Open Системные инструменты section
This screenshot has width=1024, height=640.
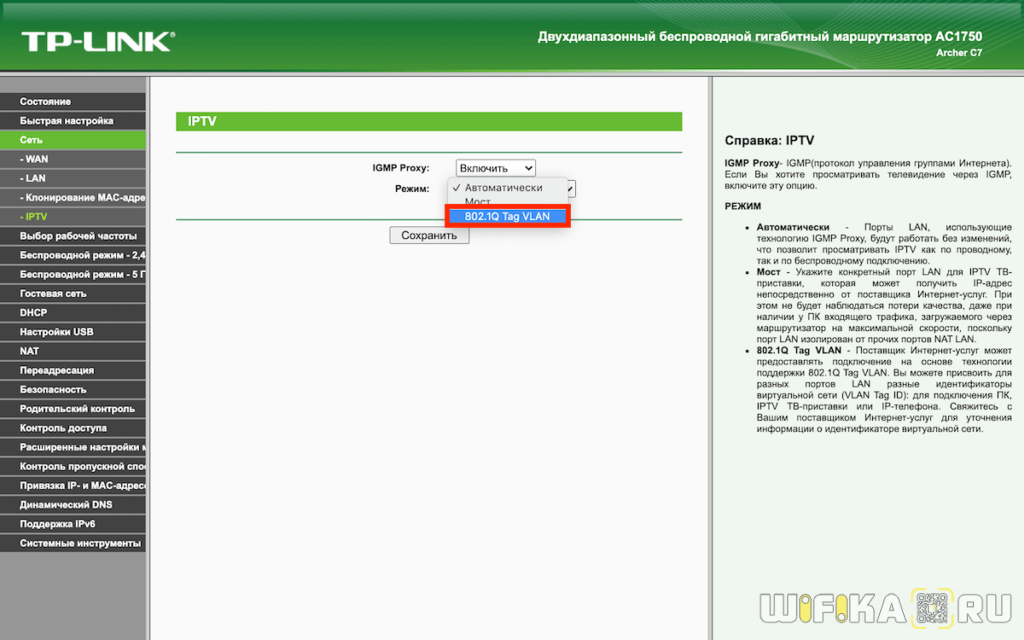click(x=72, y=543)
